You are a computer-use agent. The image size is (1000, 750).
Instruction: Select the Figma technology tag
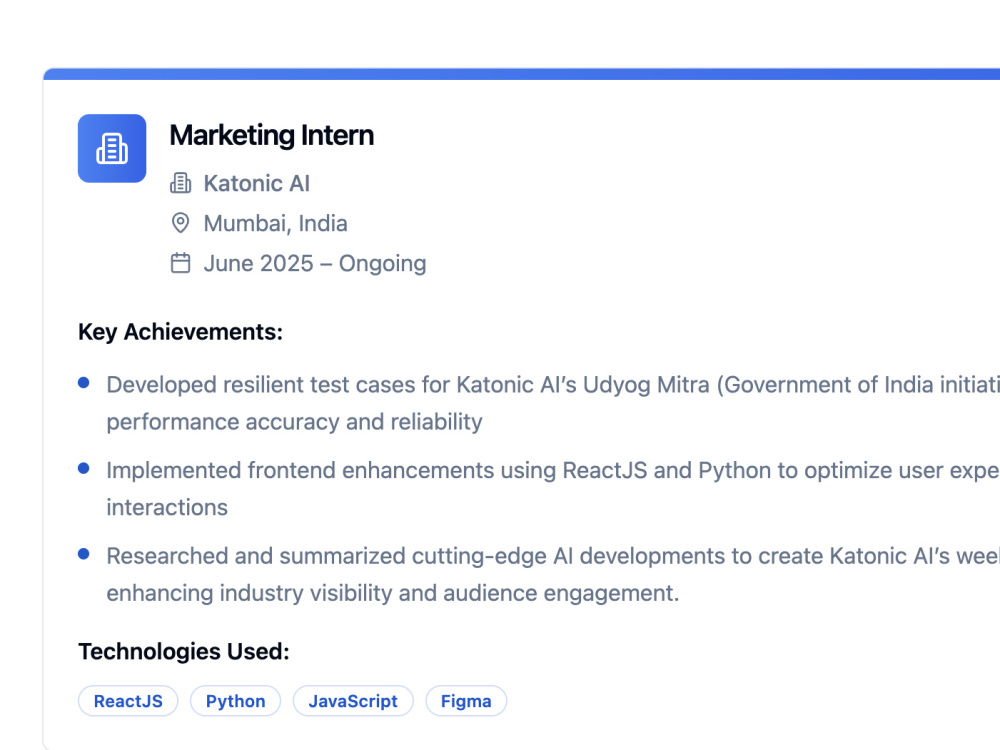pyautogui.click(x=466, y=701)
